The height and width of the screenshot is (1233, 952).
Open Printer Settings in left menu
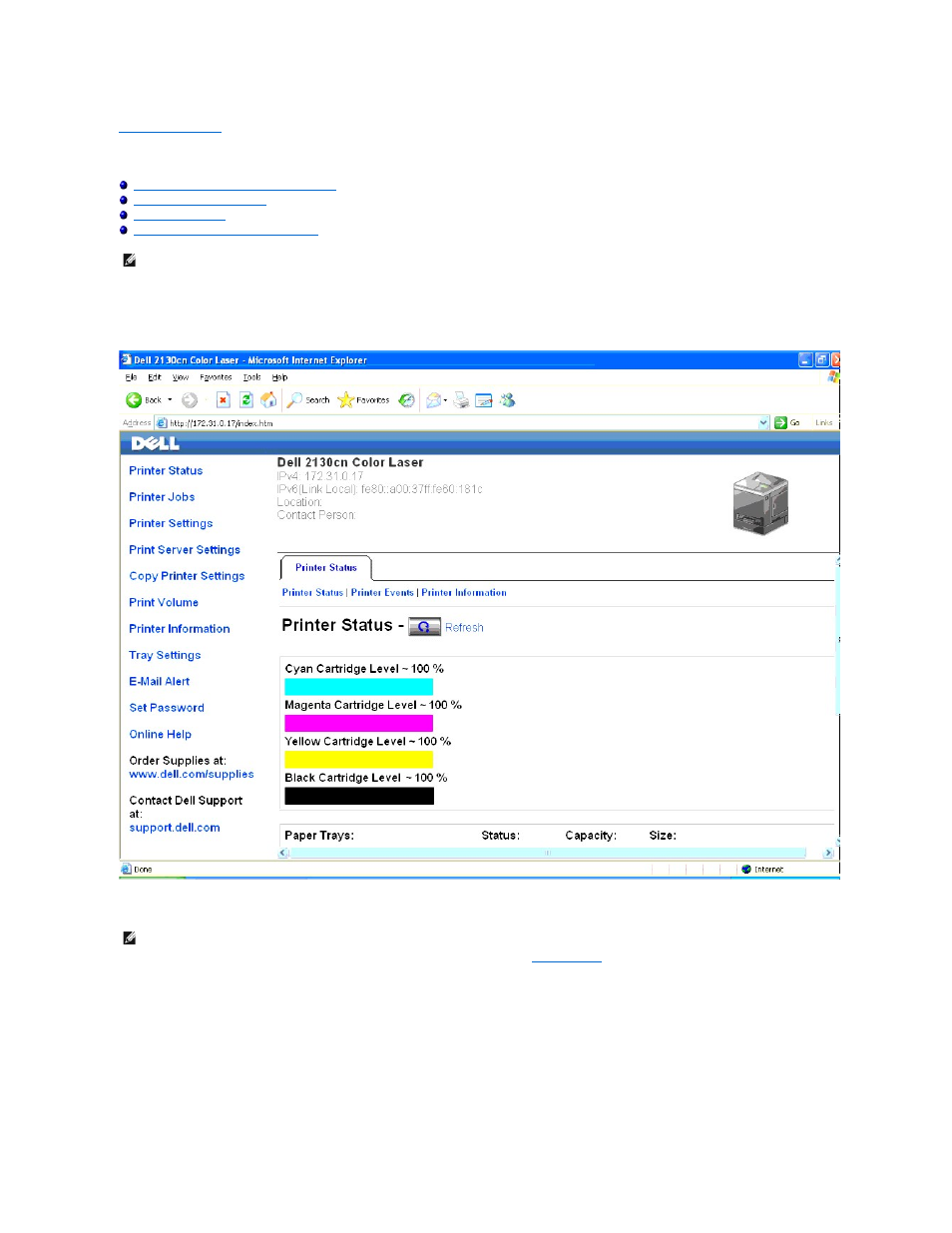(x=171, y=523)
